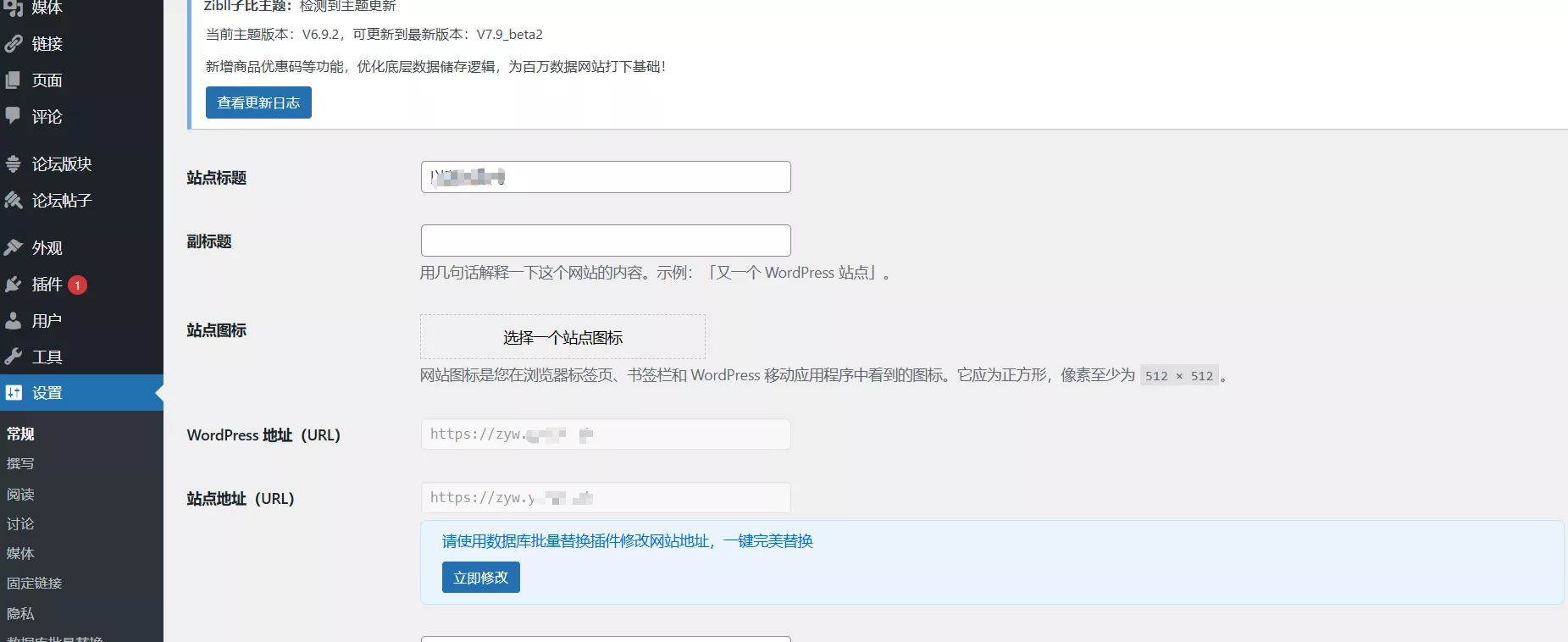1568x642 pixels.
Task: Click the WordPress 地址 (URL) label
Action: (x=263, y=435)
